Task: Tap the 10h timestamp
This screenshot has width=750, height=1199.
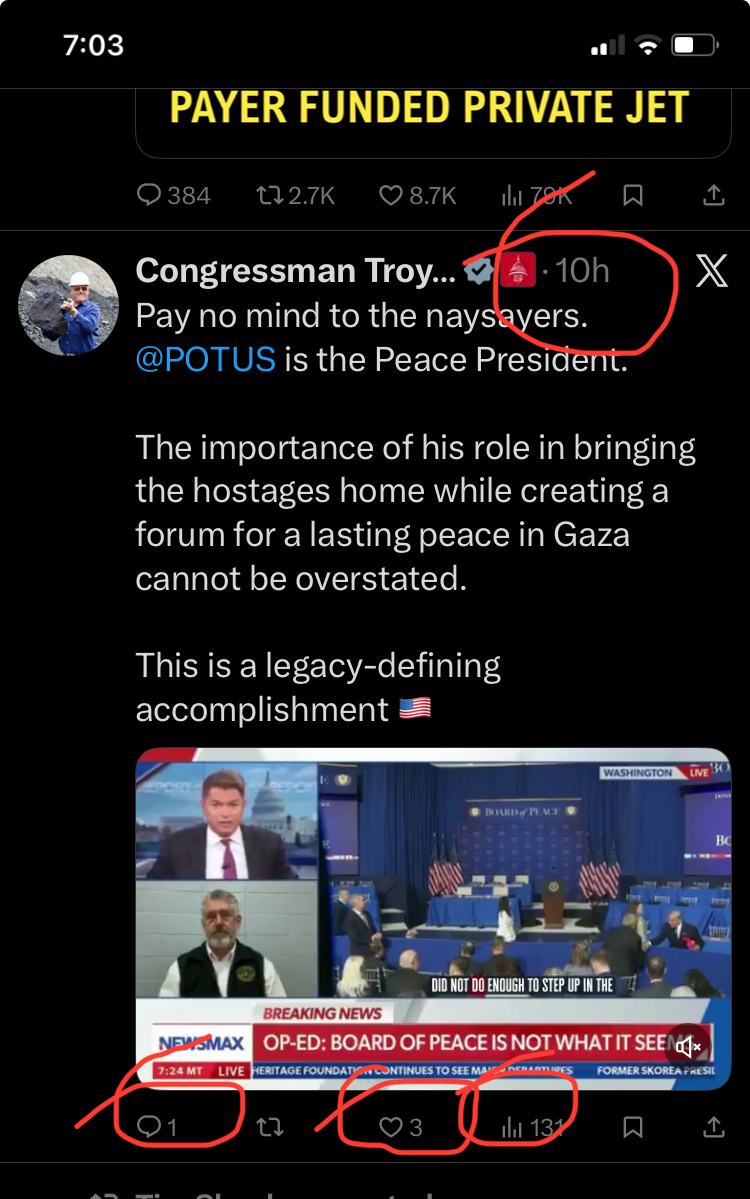Action: [x=581, y=270]
